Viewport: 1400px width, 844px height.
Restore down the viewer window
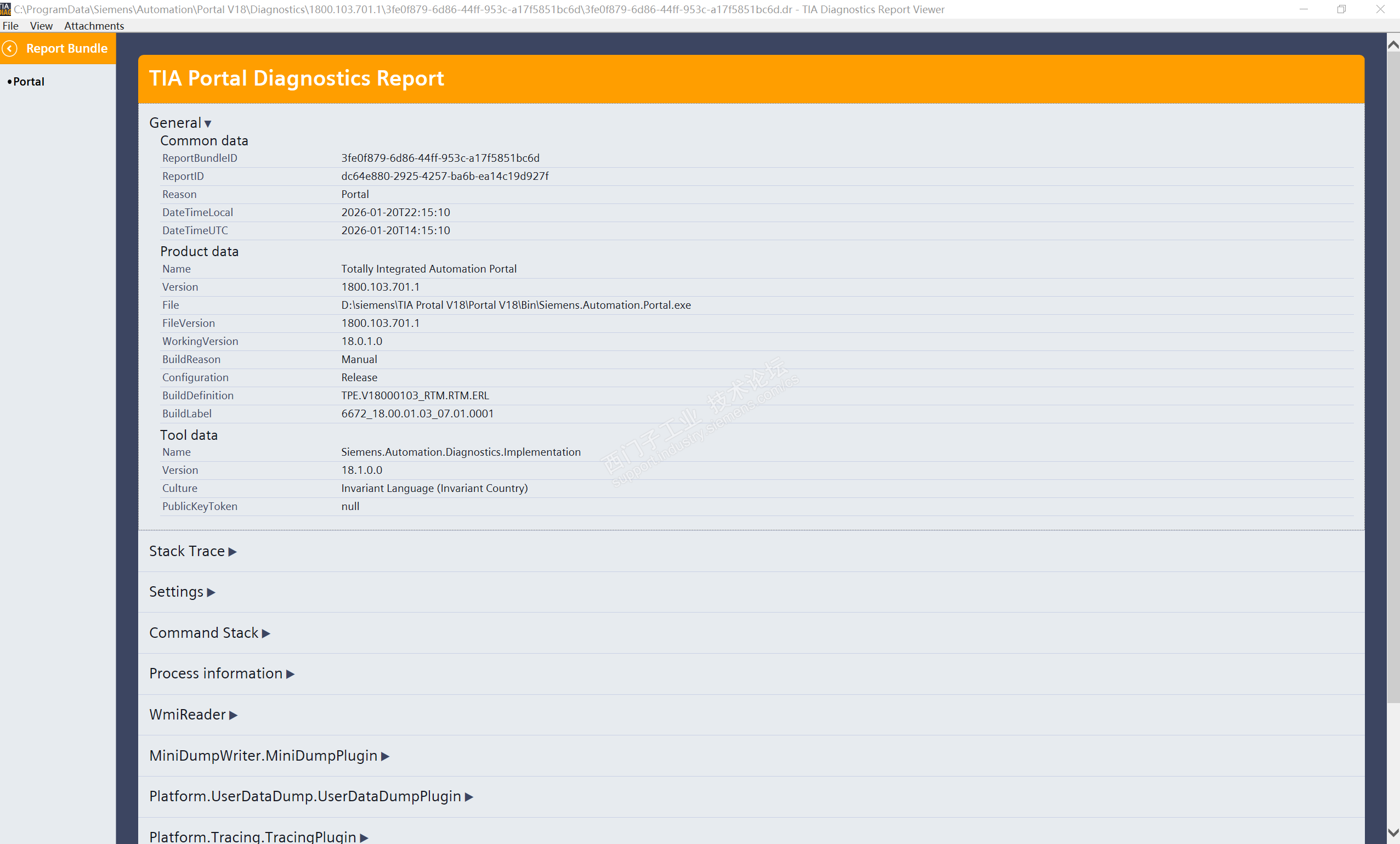pyautogui.click(x=1341, y=9)
